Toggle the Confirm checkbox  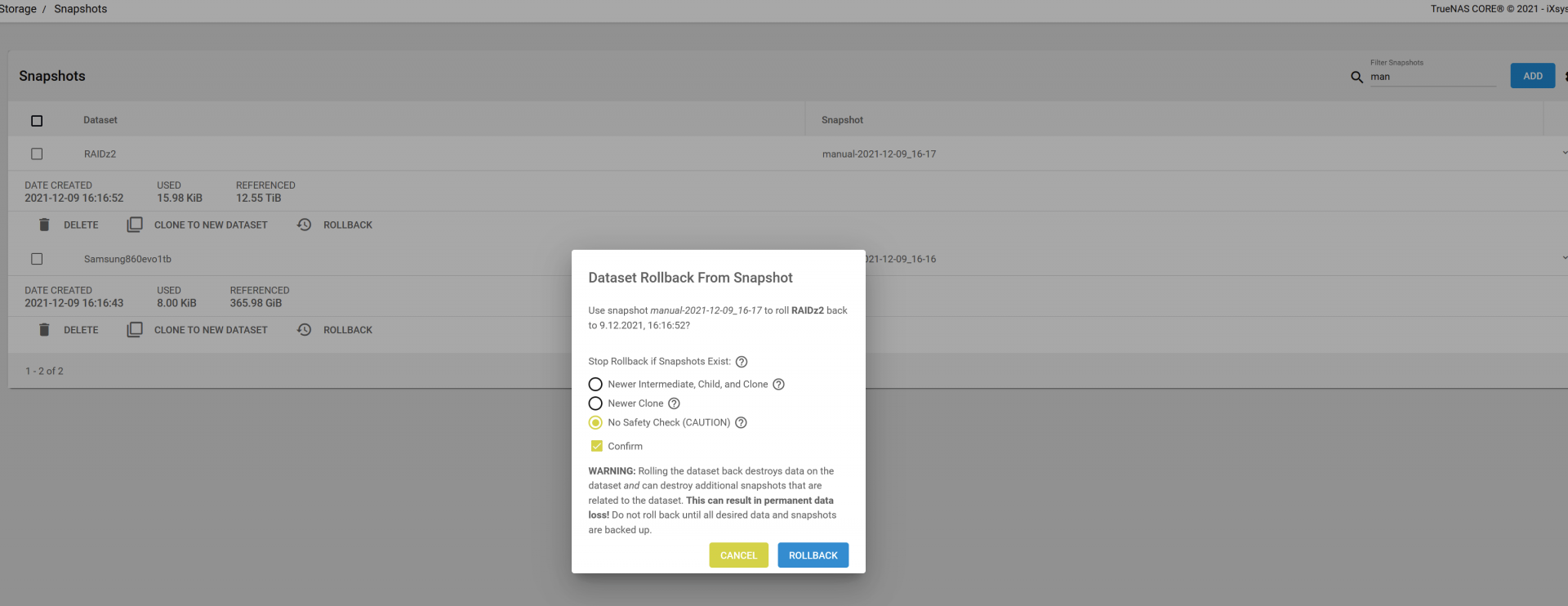597,446
